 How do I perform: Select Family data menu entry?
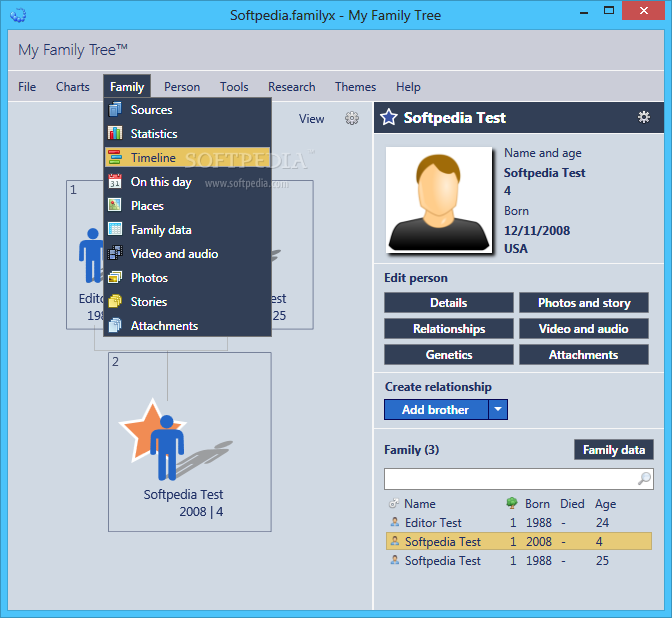pyautogui.click(x=188, y=230)
